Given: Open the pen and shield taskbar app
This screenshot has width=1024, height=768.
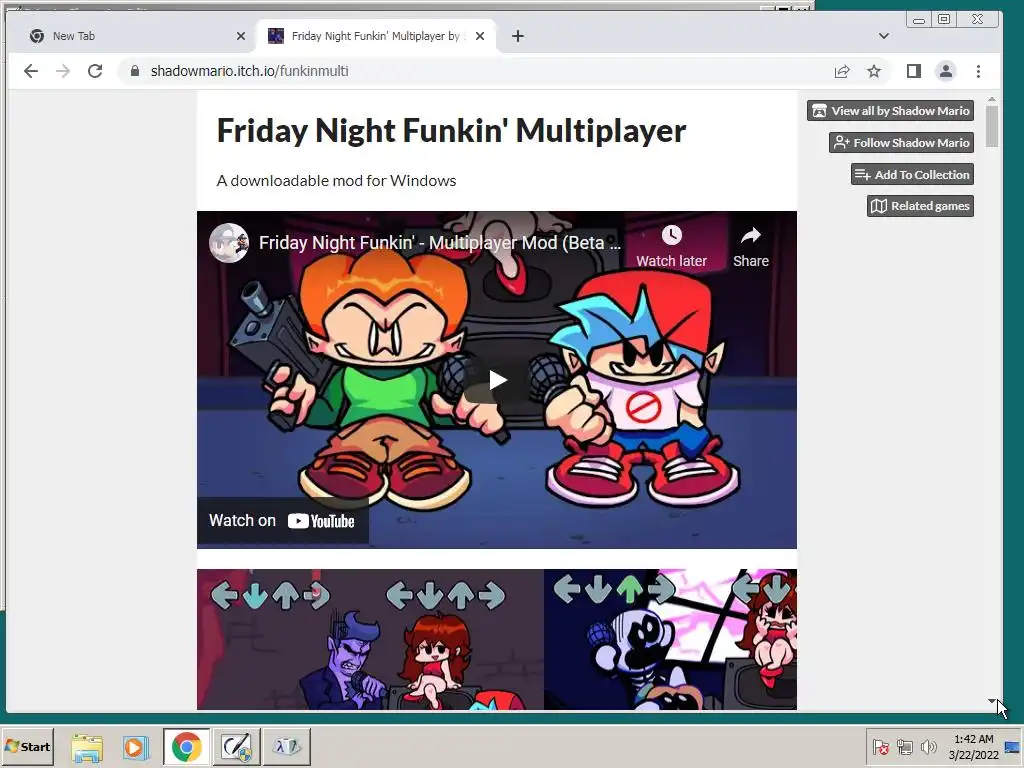Looking at the screenshot, I should click(x=236, y=746).
